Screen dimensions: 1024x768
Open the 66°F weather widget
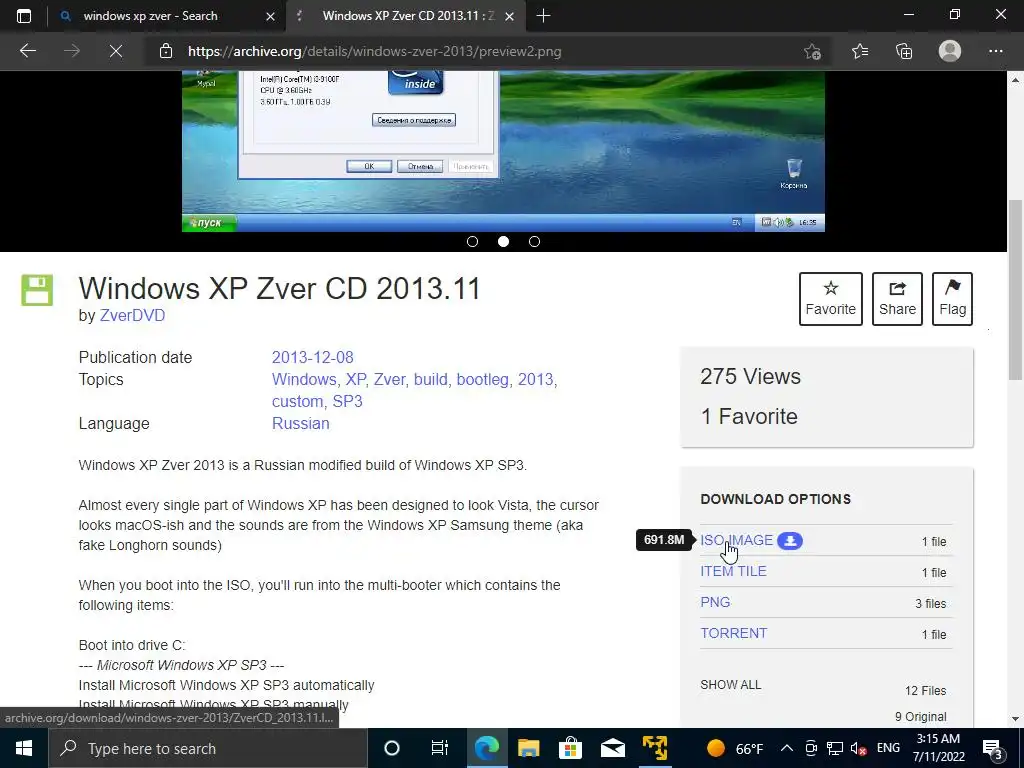tap(735, 748)
